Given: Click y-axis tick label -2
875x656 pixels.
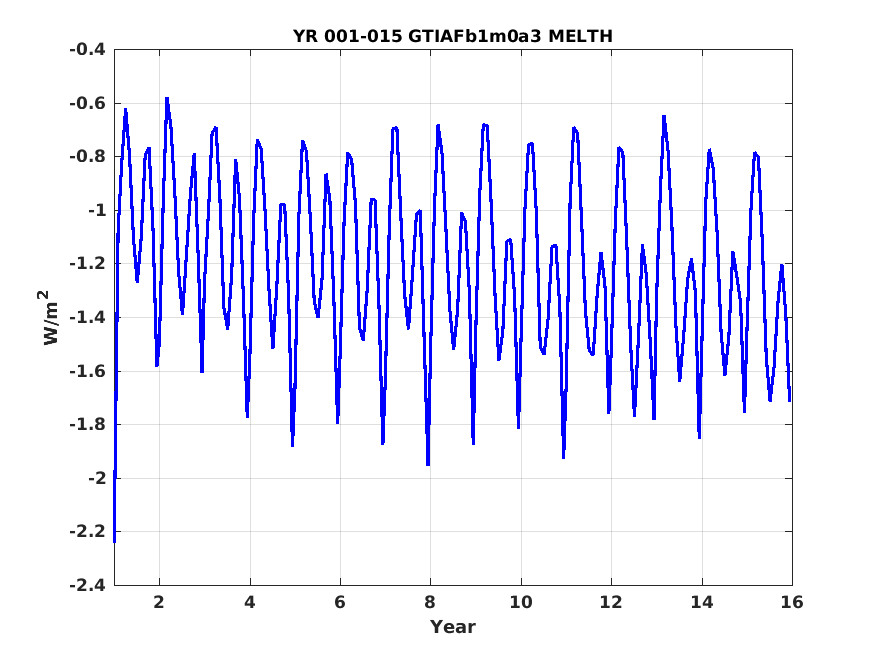Looking at the screenshot, I should pyautogui.click(x=96, y=478).
